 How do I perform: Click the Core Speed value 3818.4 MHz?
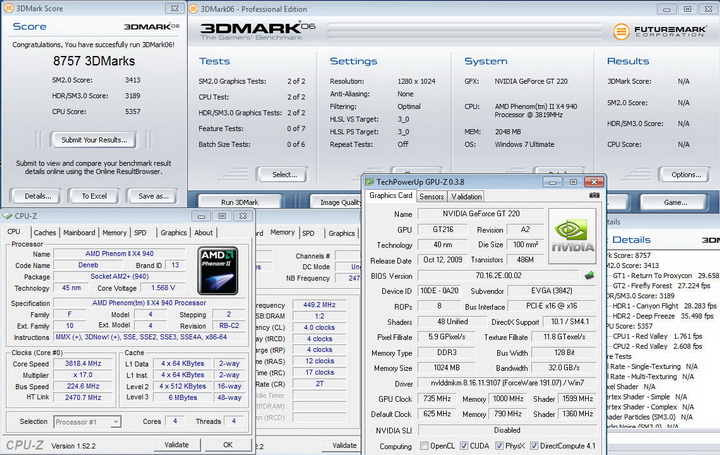pos(83,363)
